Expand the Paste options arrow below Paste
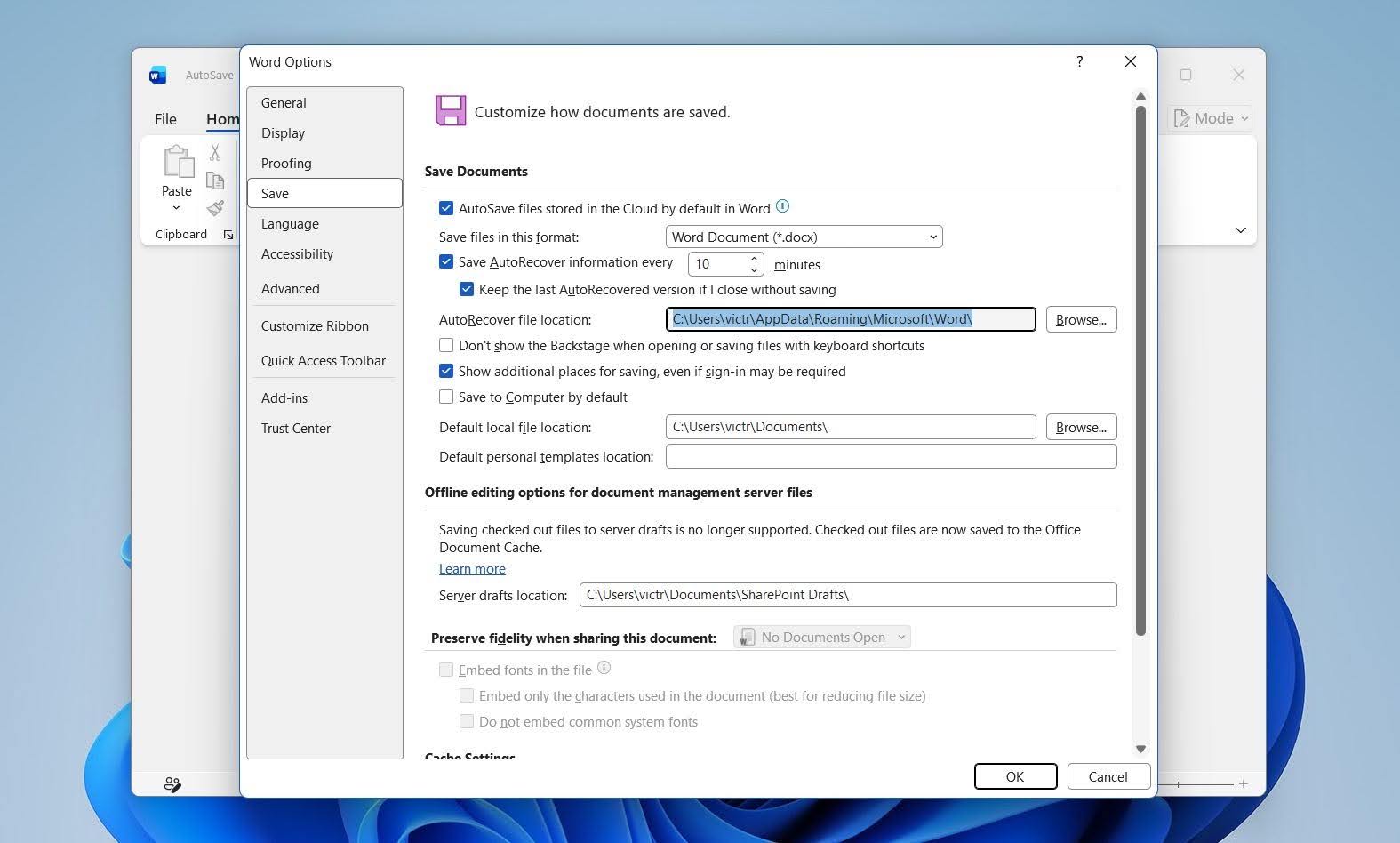The width and height of the screenshot is (1400, 843). [176, 208]
